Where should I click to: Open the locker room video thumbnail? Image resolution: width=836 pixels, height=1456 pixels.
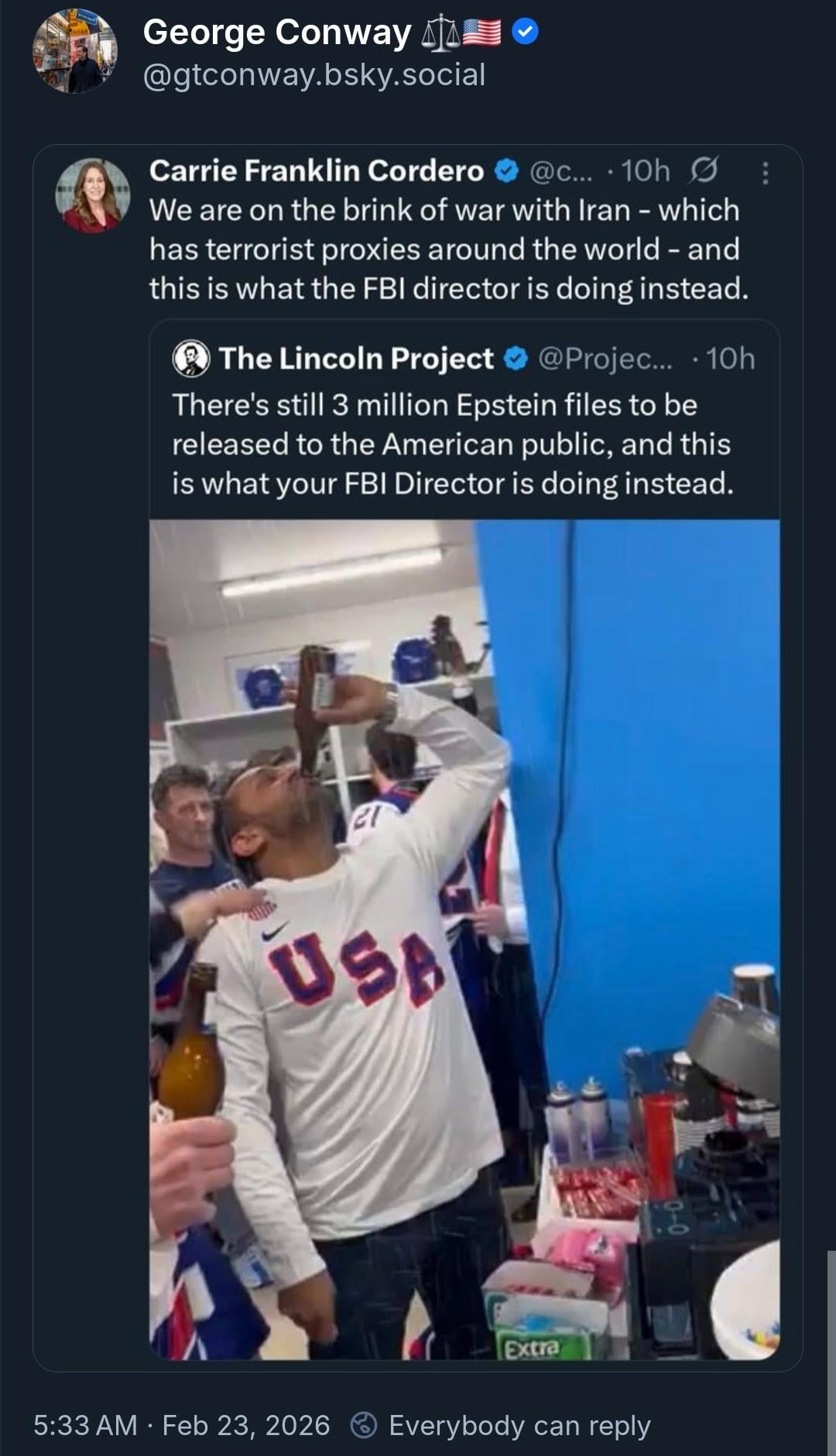click(464, 939)
